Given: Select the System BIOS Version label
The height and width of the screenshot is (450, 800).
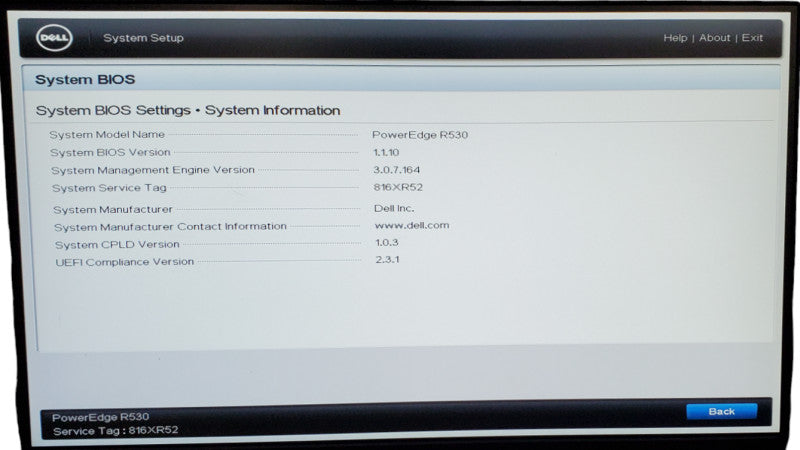Looking at the screenshot, I should point(110,153).
